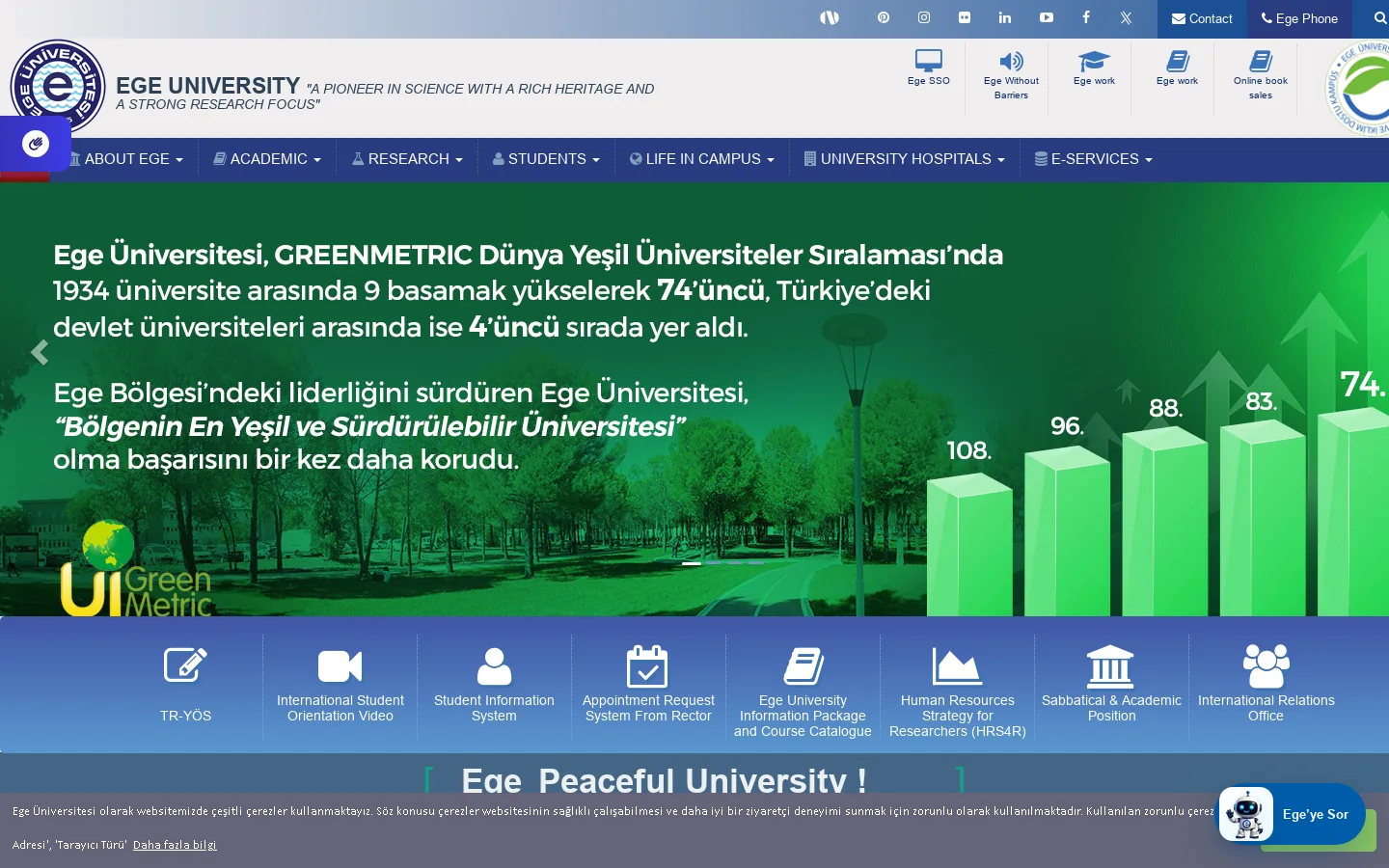Open Online book sales icon
This screenshot has width=1389, height=868.
tap(1261, 62)
